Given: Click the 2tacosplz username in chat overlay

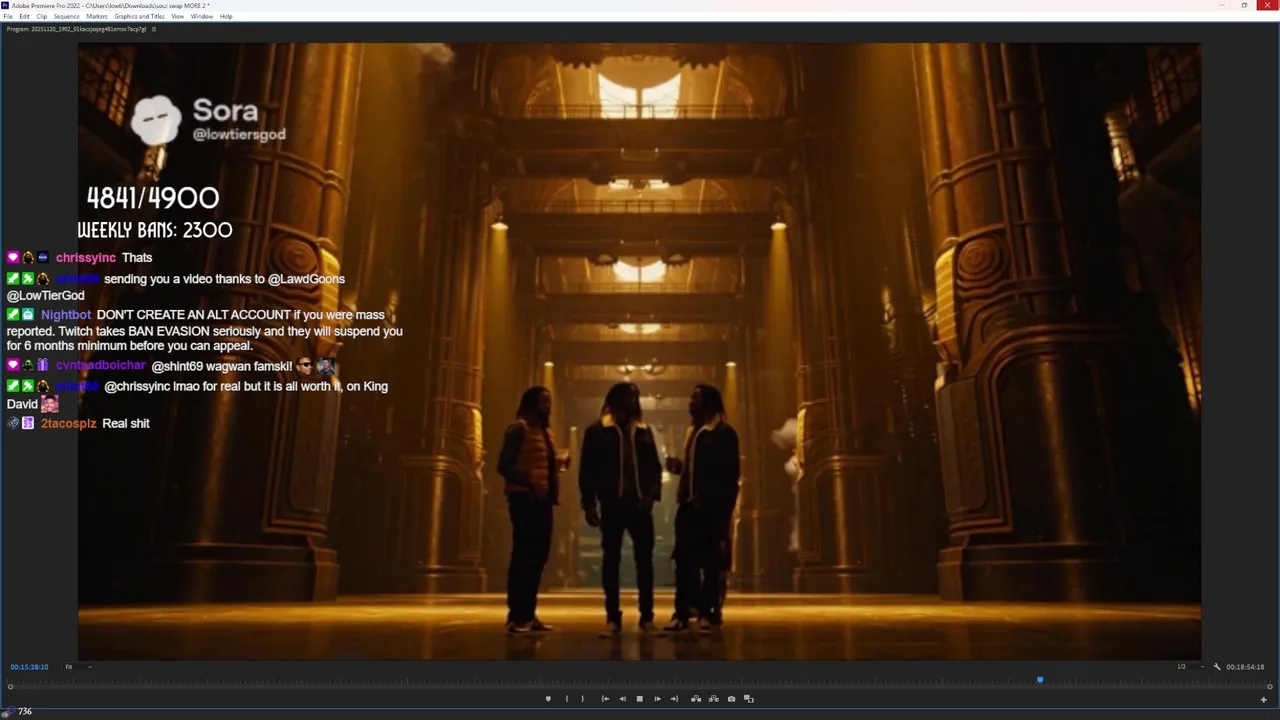Looking at the screenshot, I should coord(69,424).
